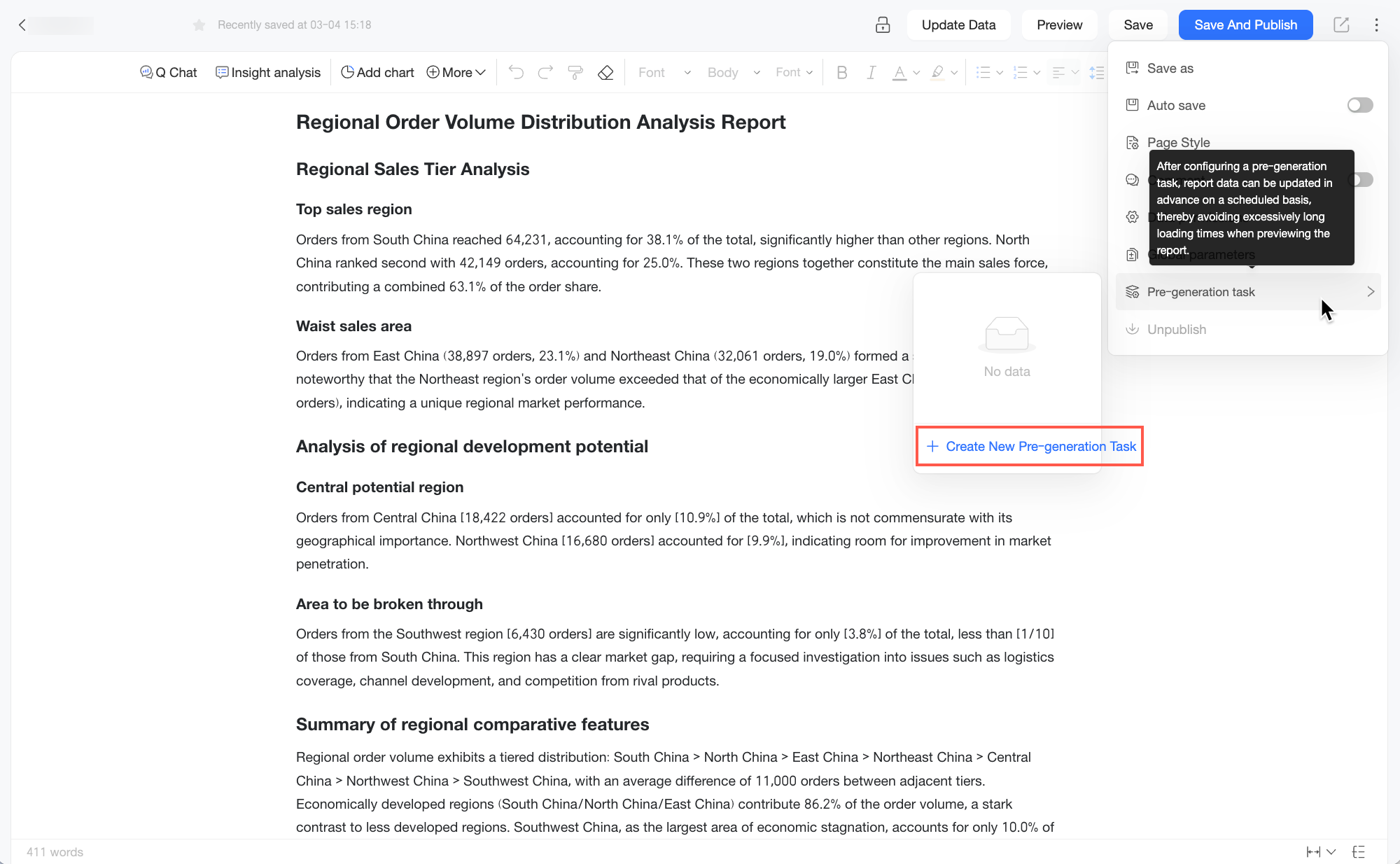Insert a bulleted list

point(983,72)
